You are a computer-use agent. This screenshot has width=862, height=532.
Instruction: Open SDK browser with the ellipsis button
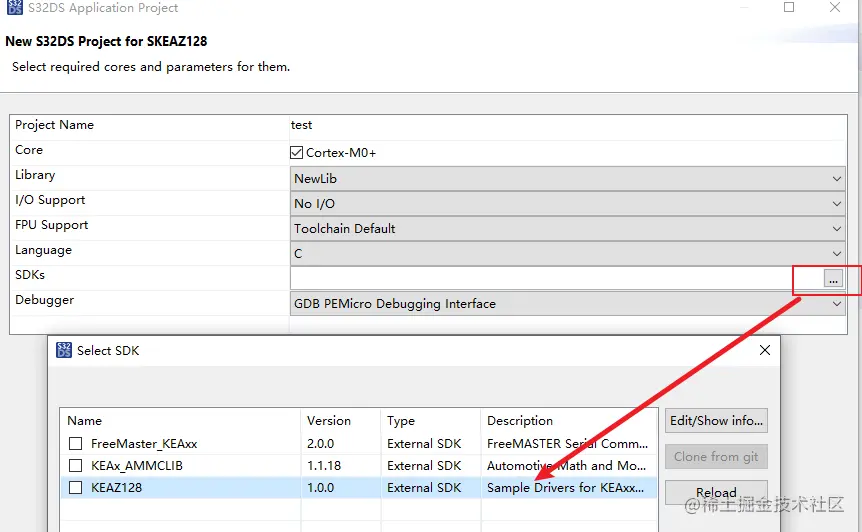(833, 279)
